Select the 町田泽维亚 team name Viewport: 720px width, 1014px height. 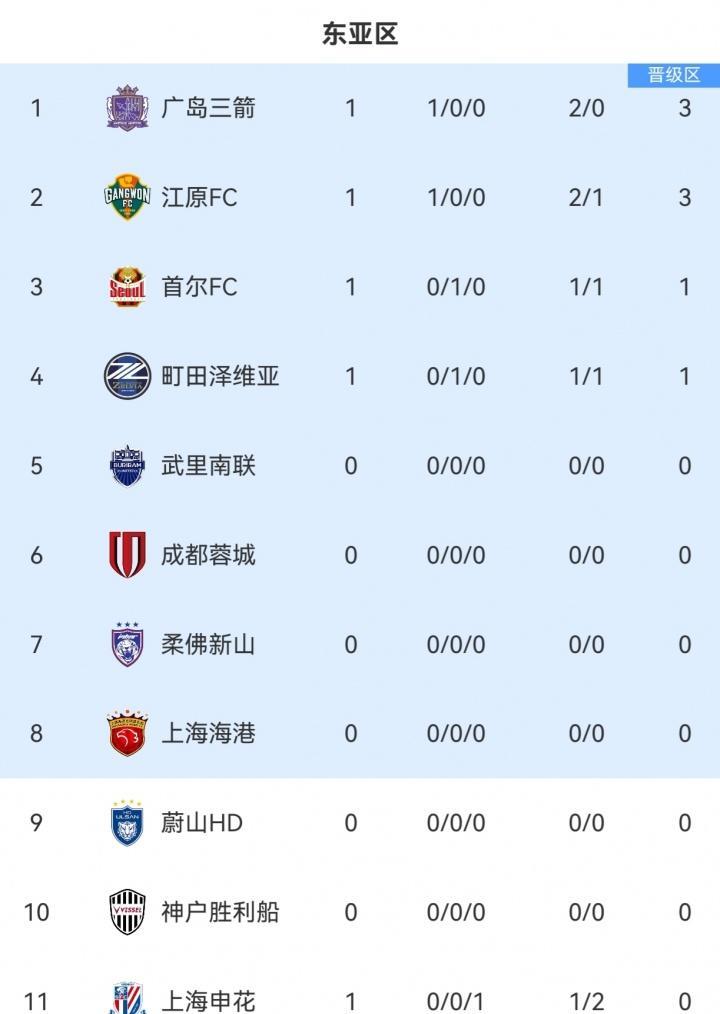point(220,376)
